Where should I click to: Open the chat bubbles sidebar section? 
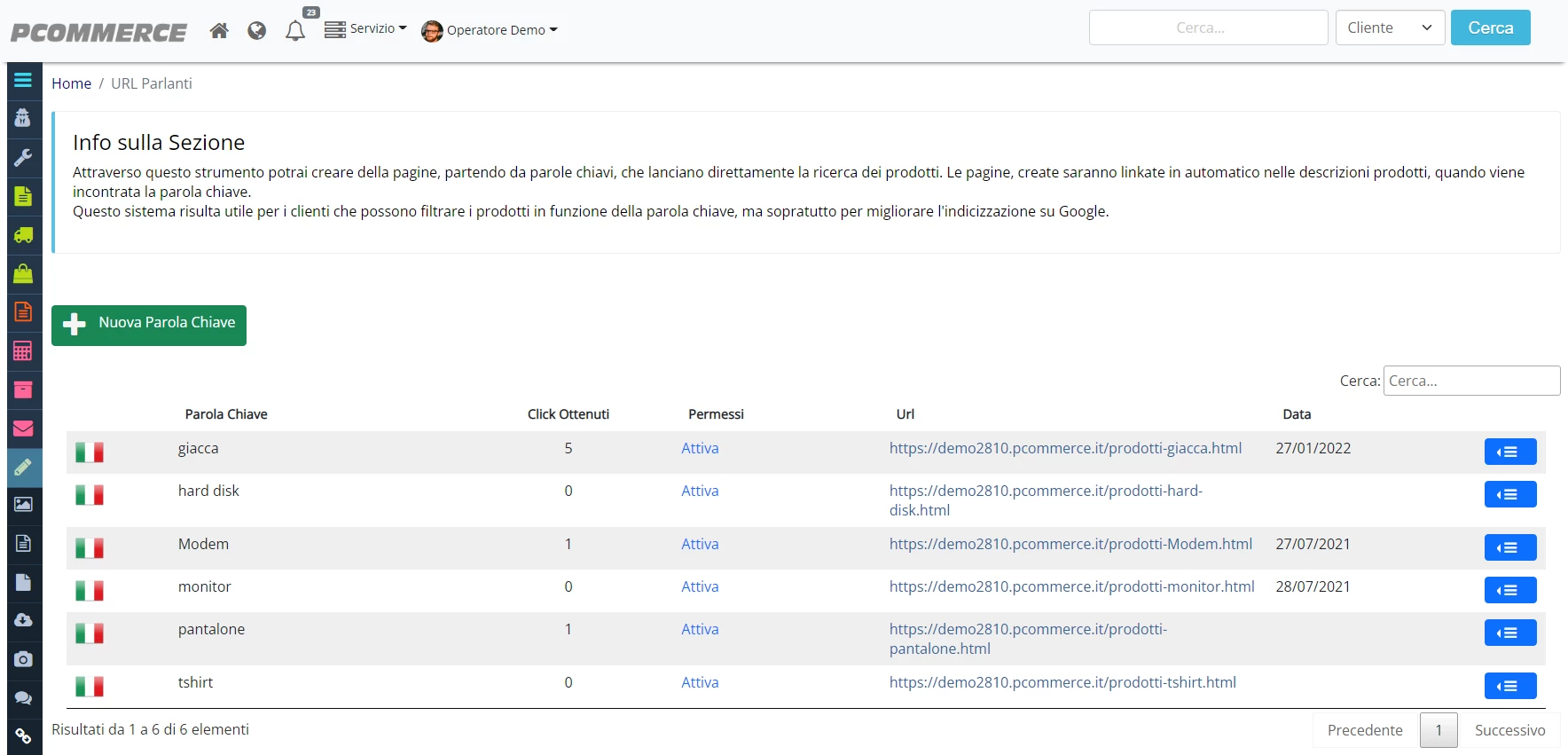point(23,698)
